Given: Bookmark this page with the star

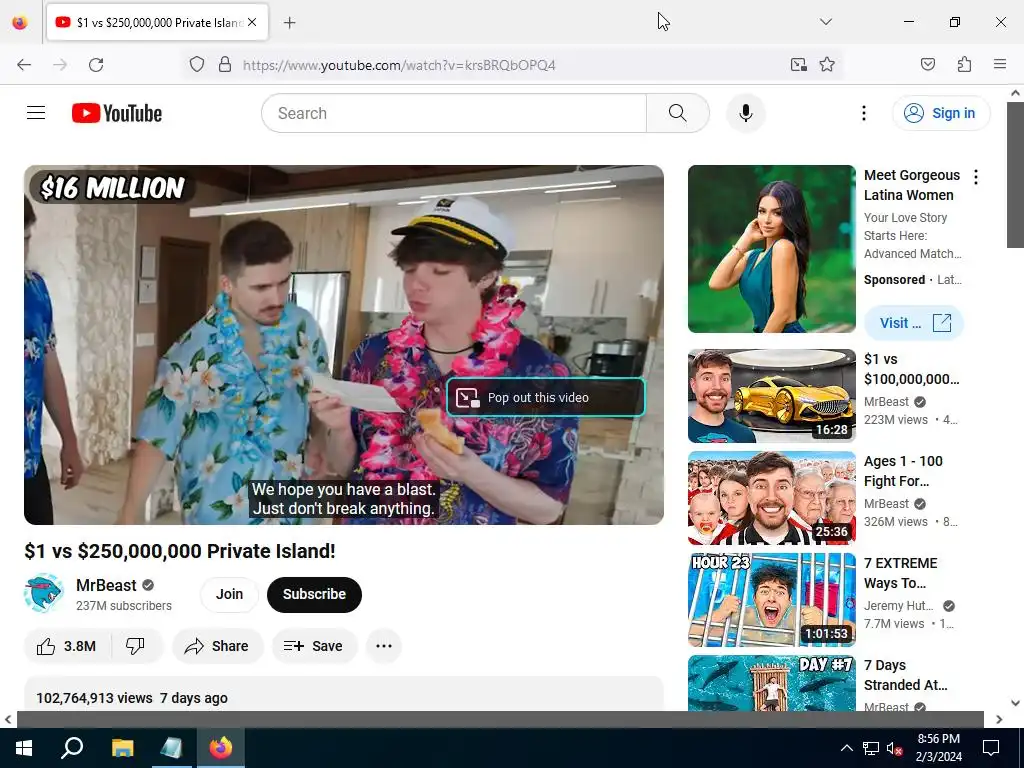Looking at the screenshot, I should (x=827, y=65).
